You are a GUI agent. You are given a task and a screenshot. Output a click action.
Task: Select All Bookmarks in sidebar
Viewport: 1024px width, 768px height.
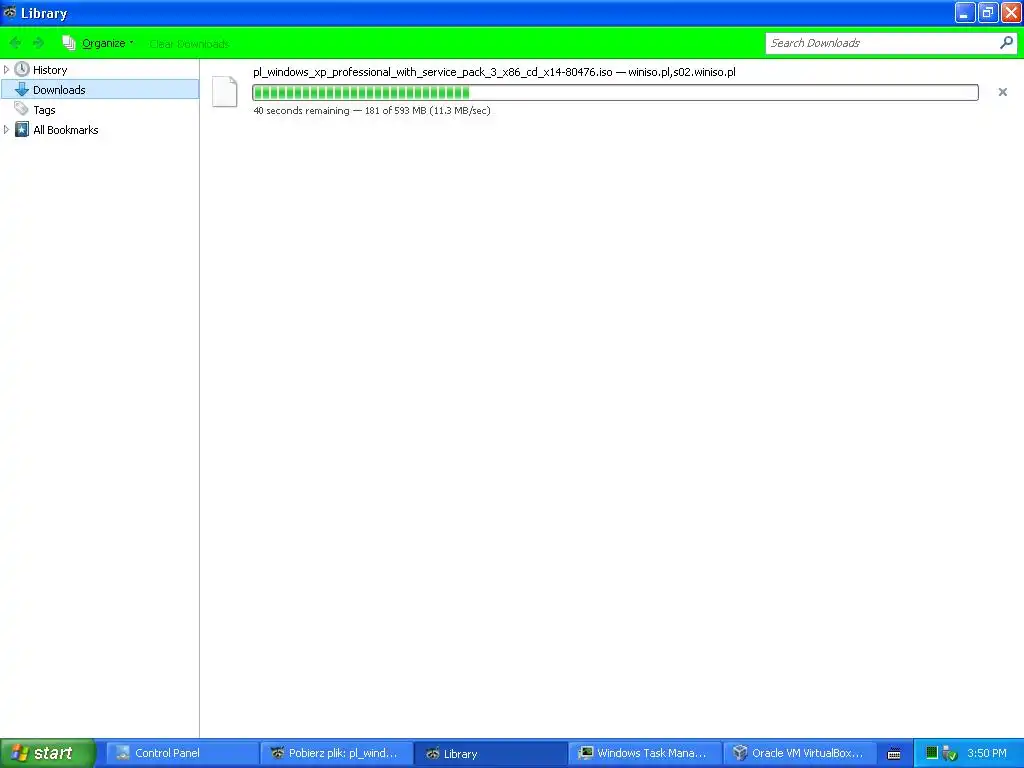66,130
